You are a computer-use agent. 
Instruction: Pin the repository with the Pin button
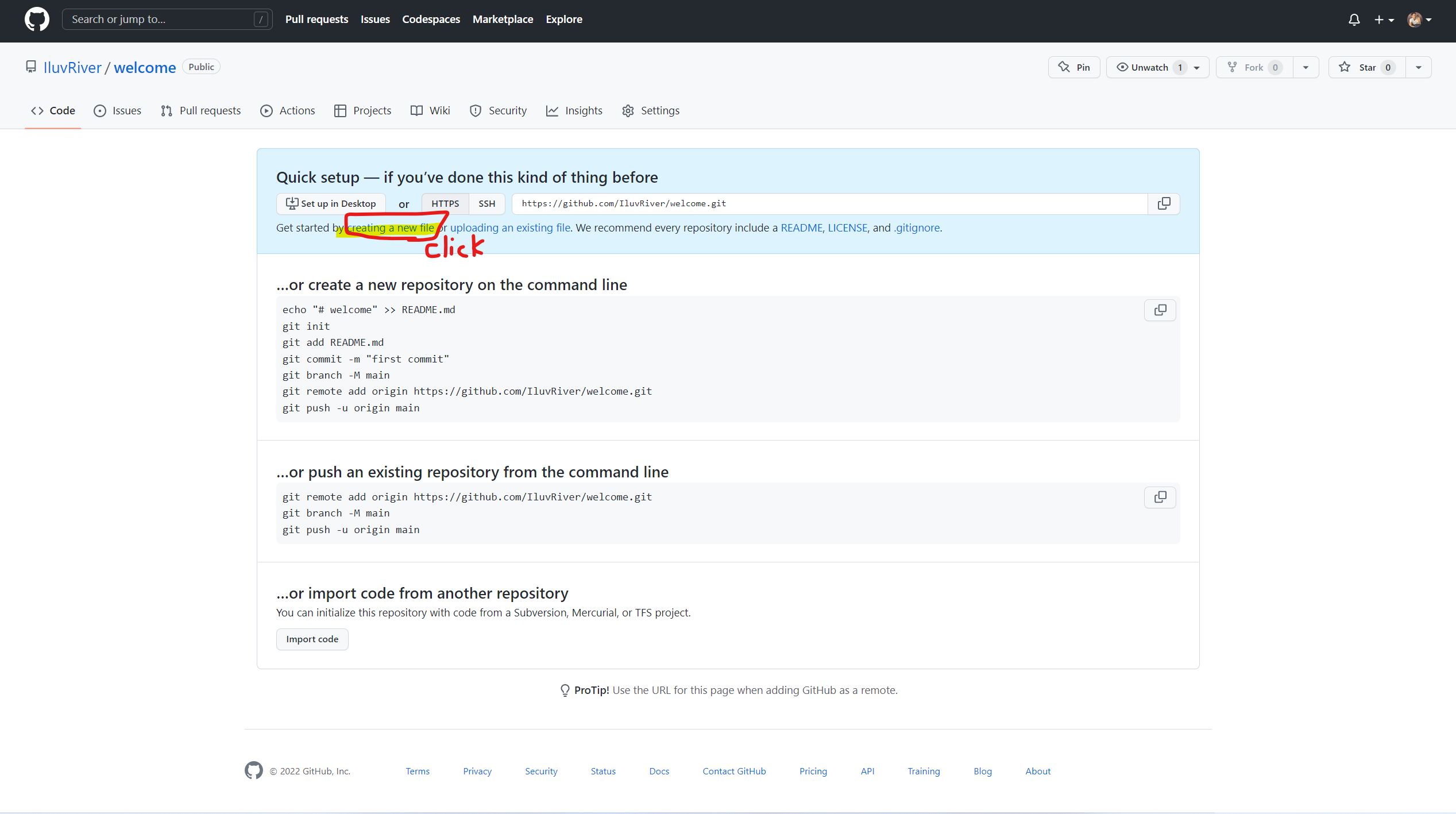(1073, 67)
